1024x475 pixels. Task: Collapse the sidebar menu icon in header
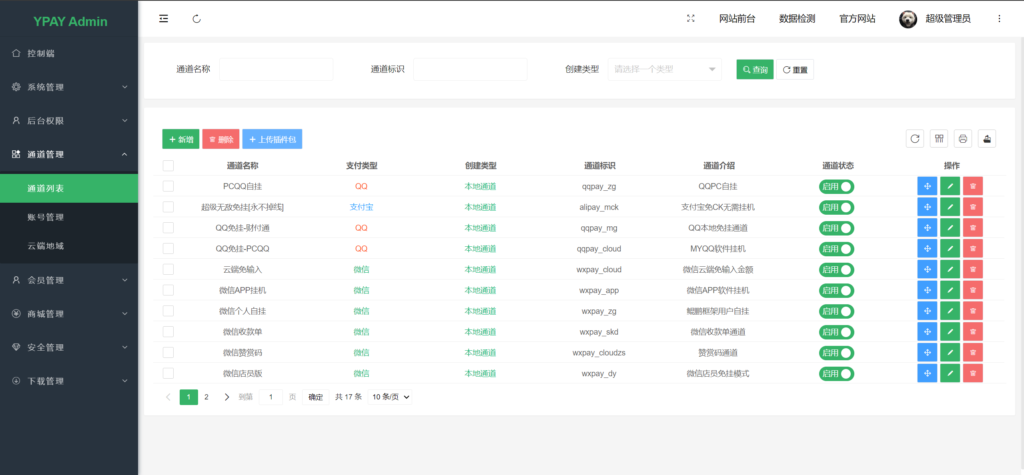(164, 19)
